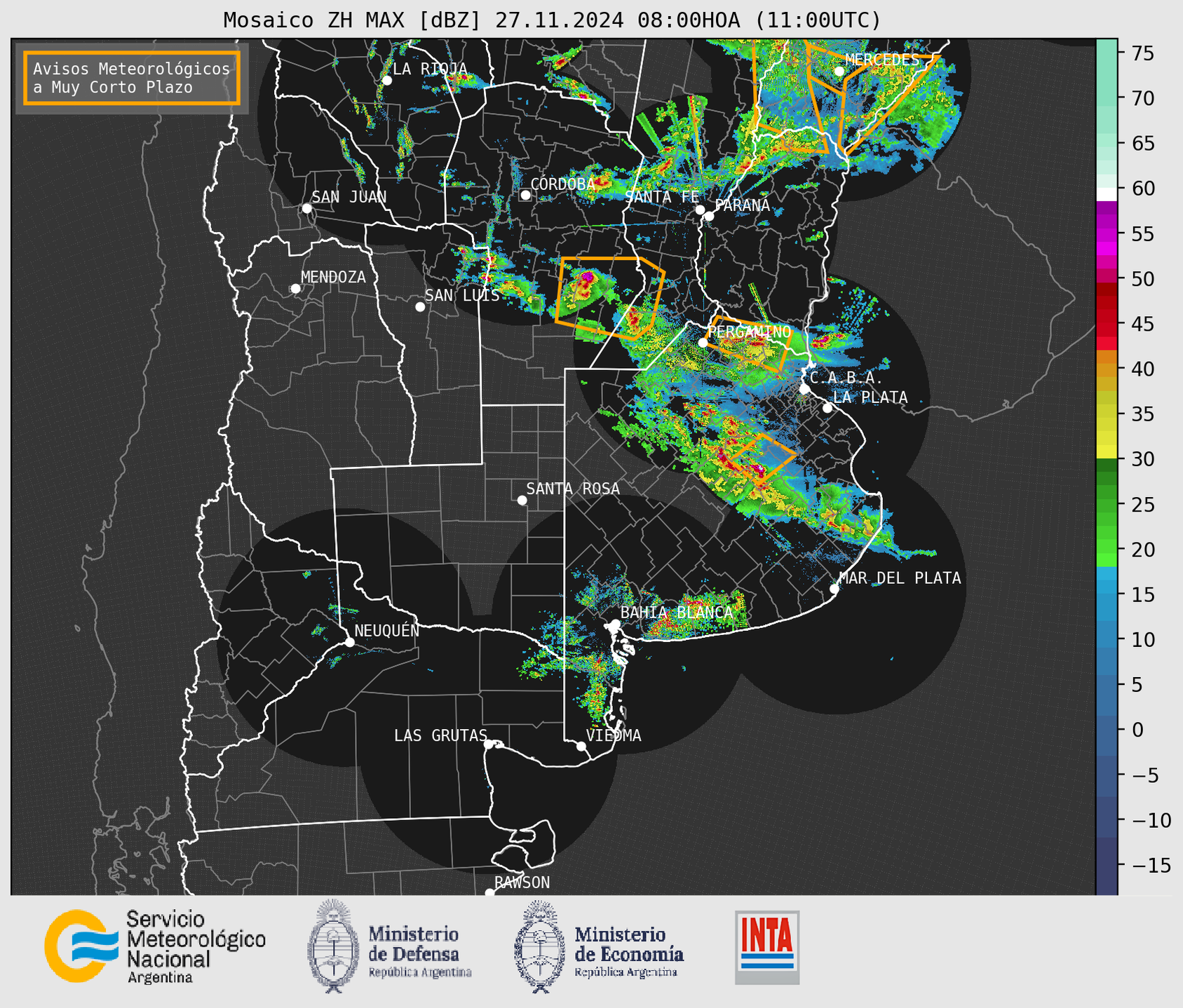Click the SAN LUIS city dot

[420, 307]
